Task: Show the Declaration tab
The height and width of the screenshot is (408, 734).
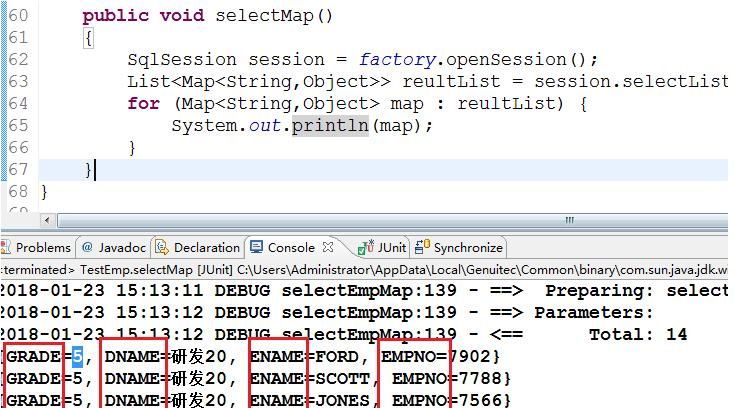Action: [206, 247]
